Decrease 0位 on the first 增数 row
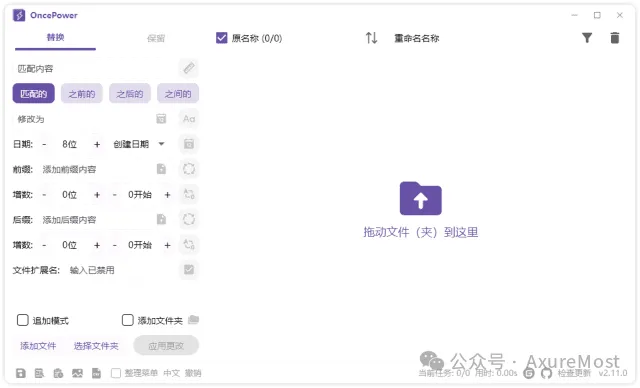This screenshot has width=640, height=388. coord(44,195)
